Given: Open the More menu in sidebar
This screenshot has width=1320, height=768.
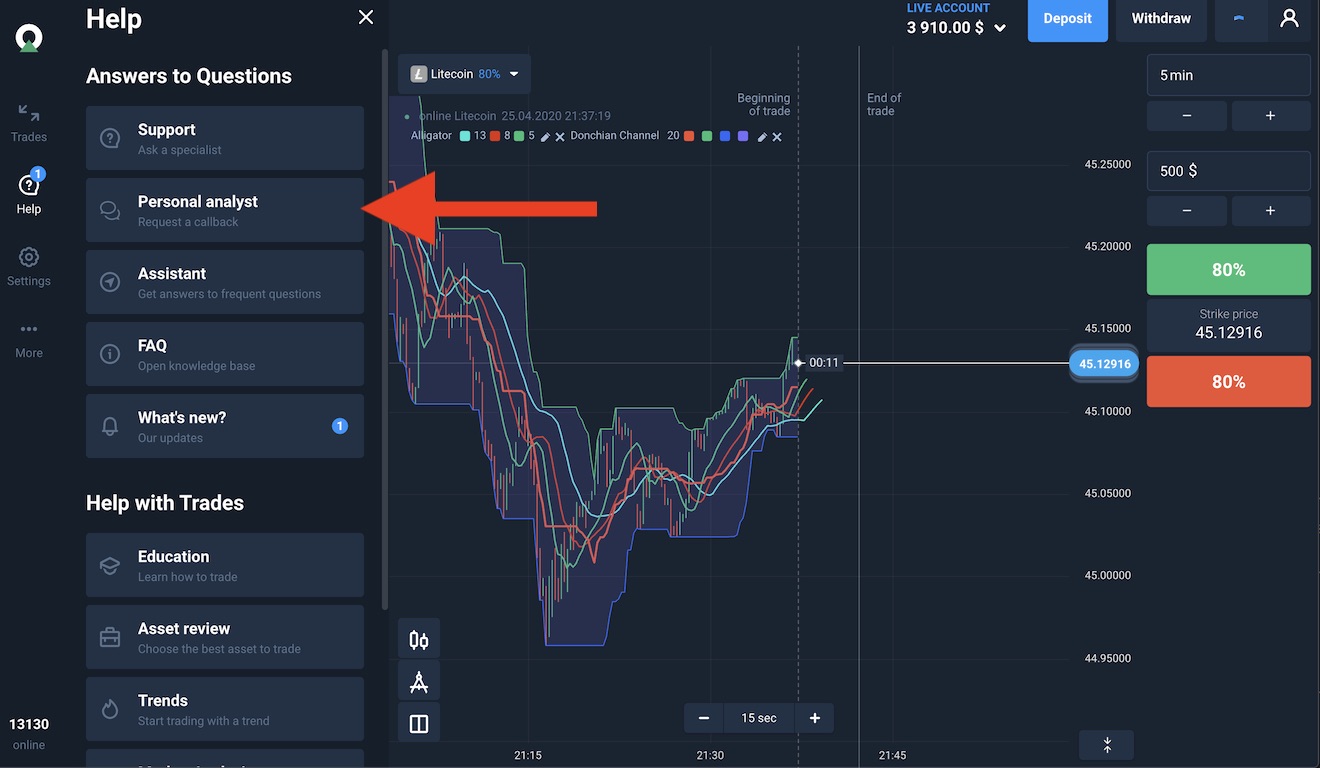Looking at the screenshot, I should (x=29, y=338).
